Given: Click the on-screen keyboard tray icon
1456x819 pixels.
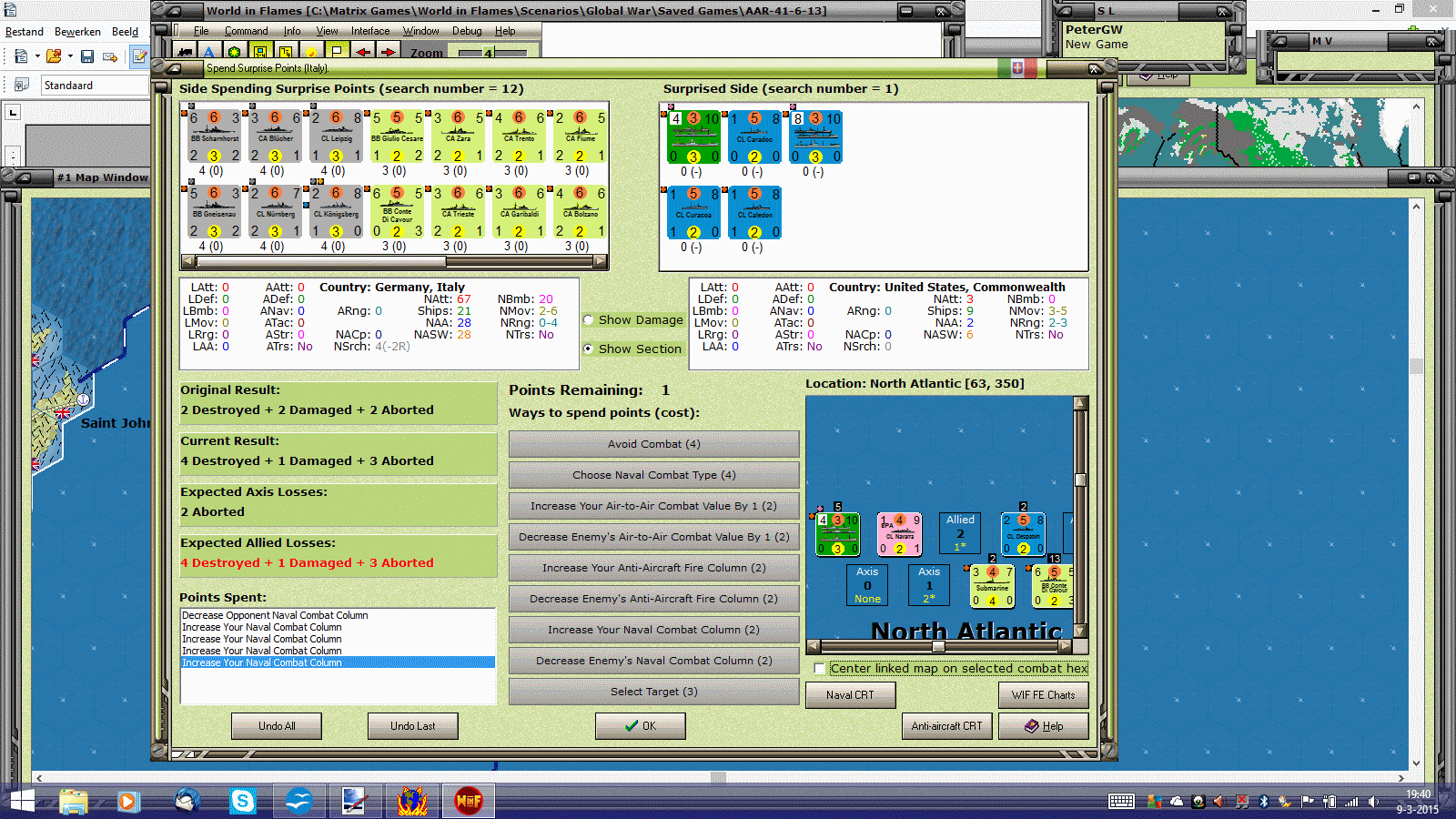Looking at the screenshot, I should pyautogui.click(x=1121, y=802).
